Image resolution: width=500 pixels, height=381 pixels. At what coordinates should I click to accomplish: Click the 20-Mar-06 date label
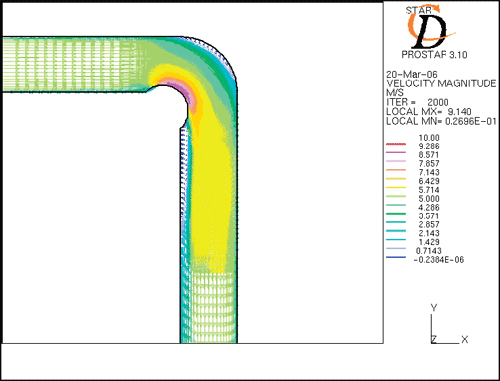[x=412, y=74]
